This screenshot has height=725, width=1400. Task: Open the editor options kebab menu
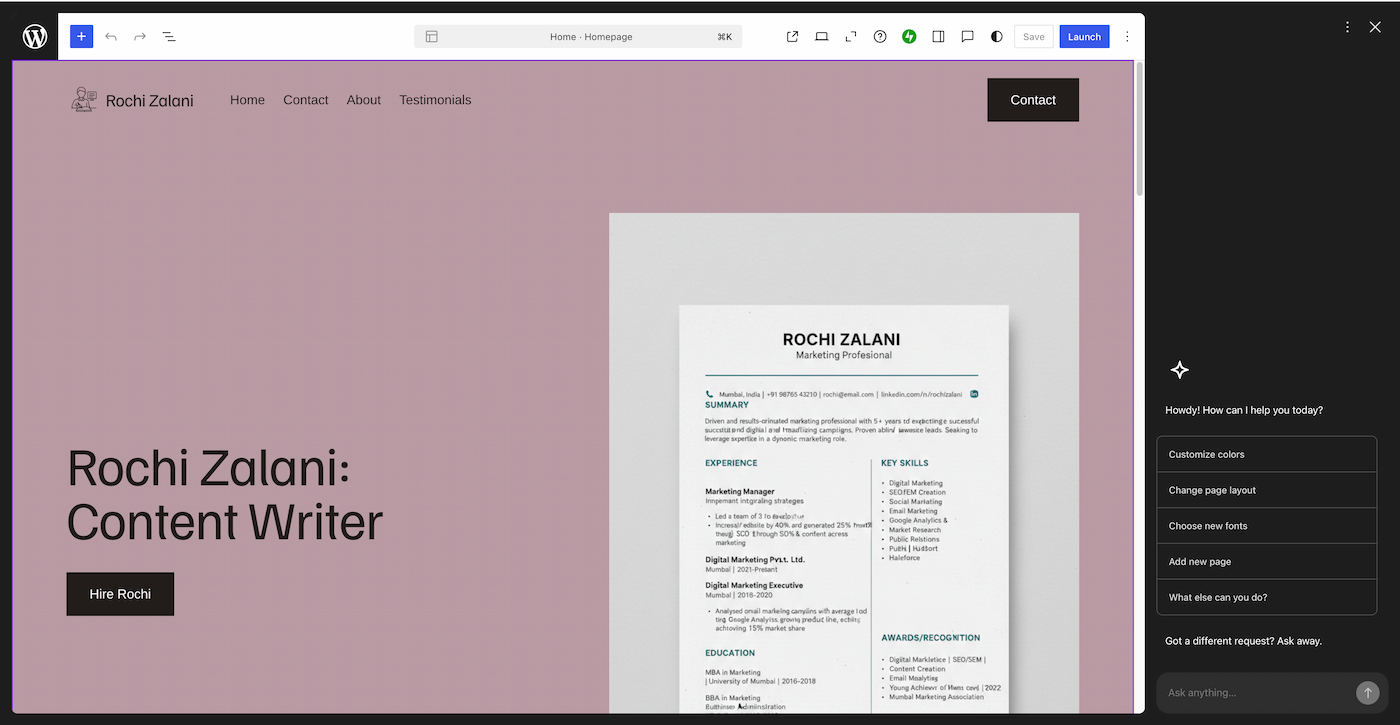[x=1127, y=36]
